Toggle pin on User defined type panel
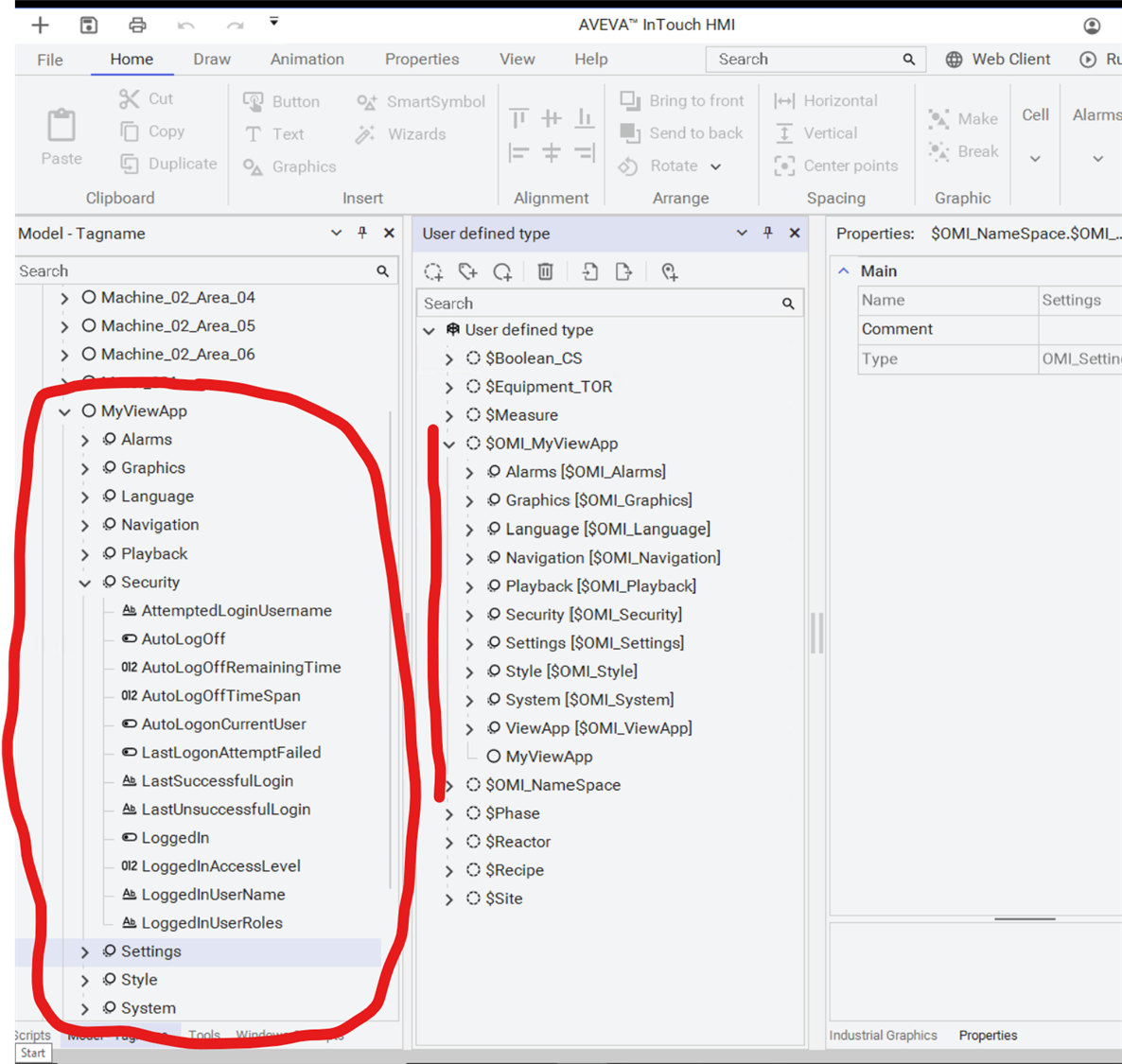 pos(768,233)
